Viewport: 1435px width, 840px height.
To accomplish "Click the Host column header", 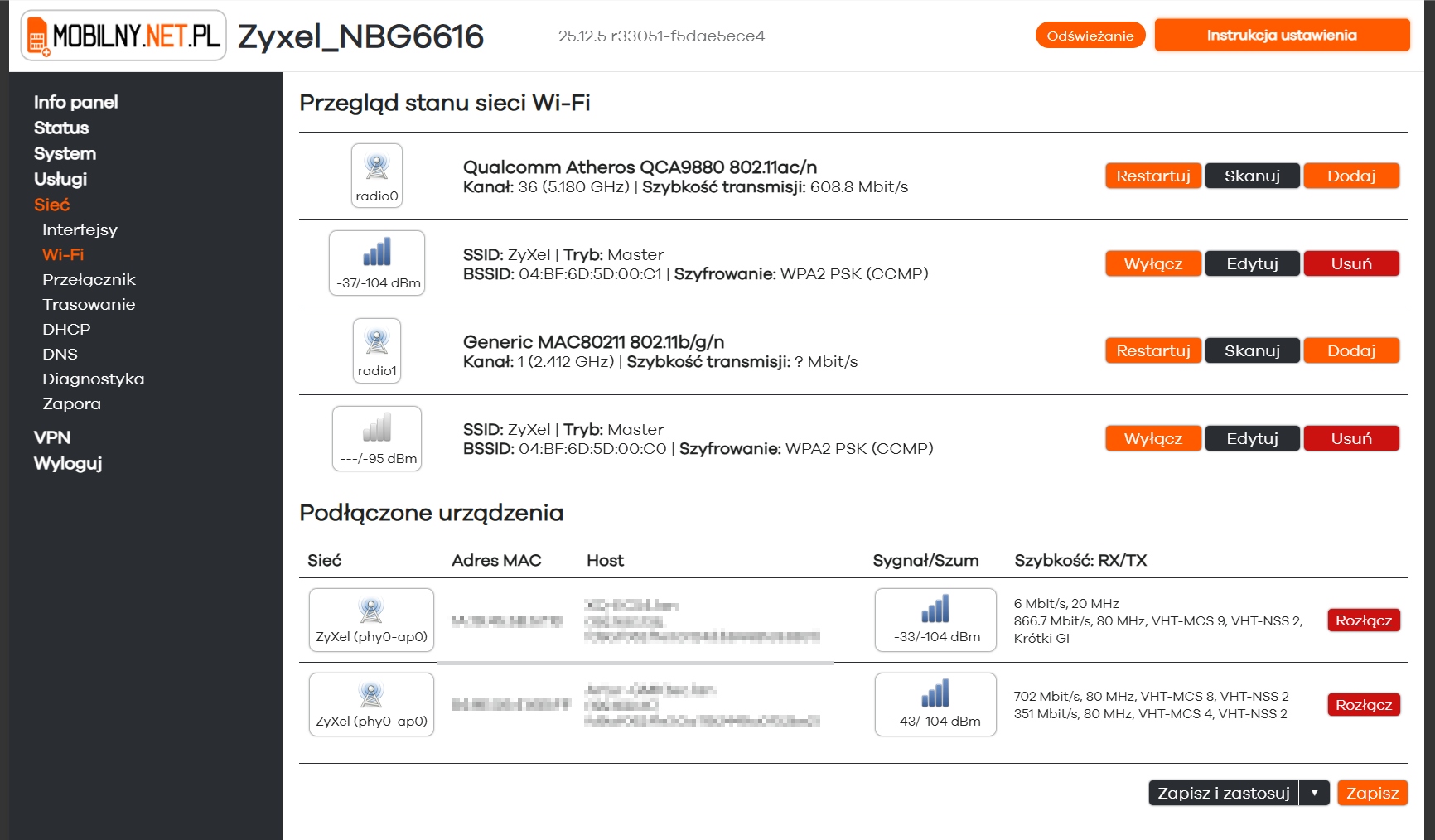I will click(x=605, y=560).
